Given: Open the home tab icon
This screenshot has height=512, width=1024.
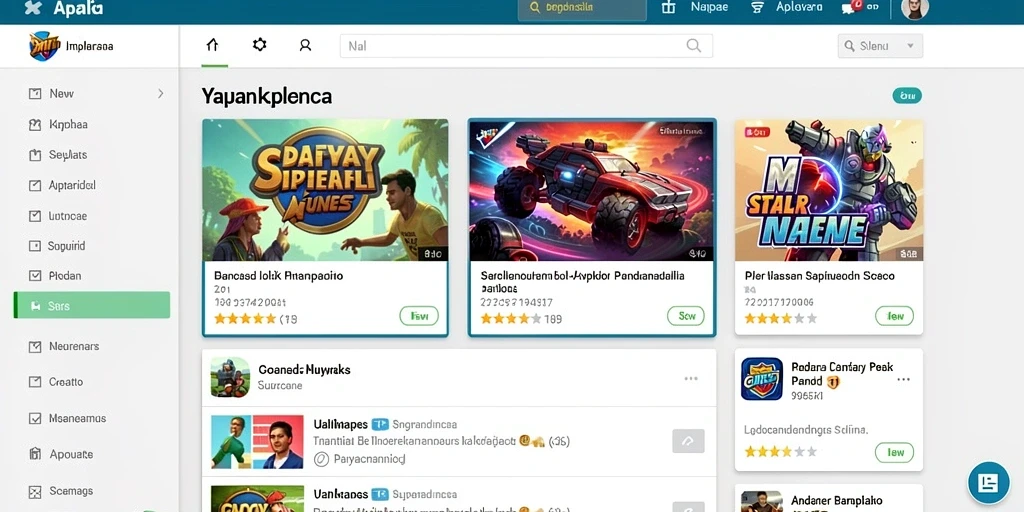Looking at the screenshot, I should 212,45.
